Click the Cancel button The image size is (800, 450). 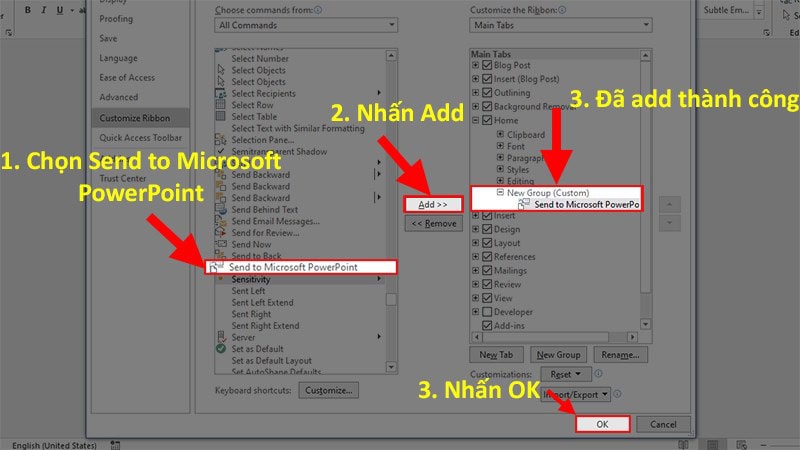[663, 424]
